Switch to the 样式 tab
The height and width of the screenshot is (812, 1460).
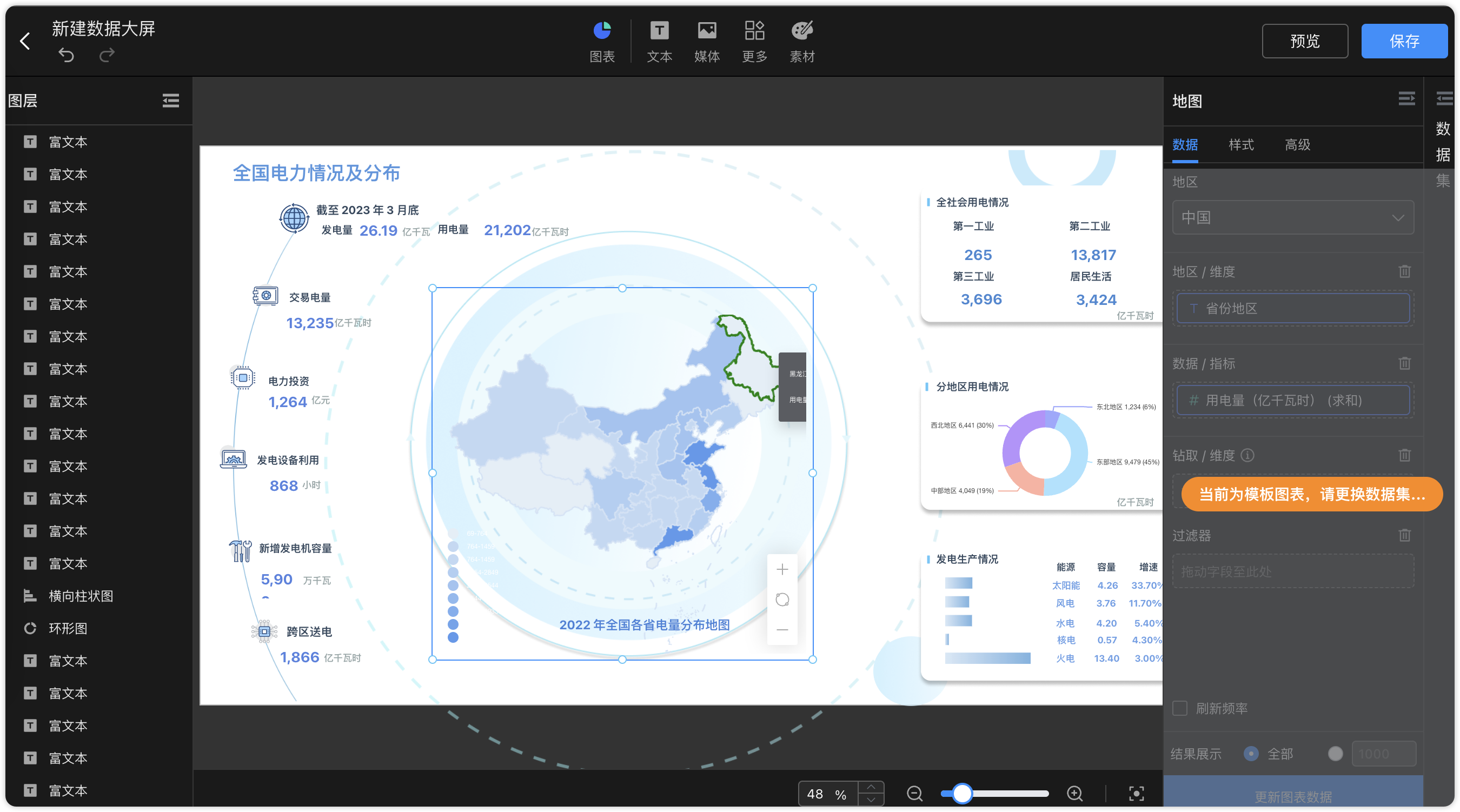point(1240,145)
